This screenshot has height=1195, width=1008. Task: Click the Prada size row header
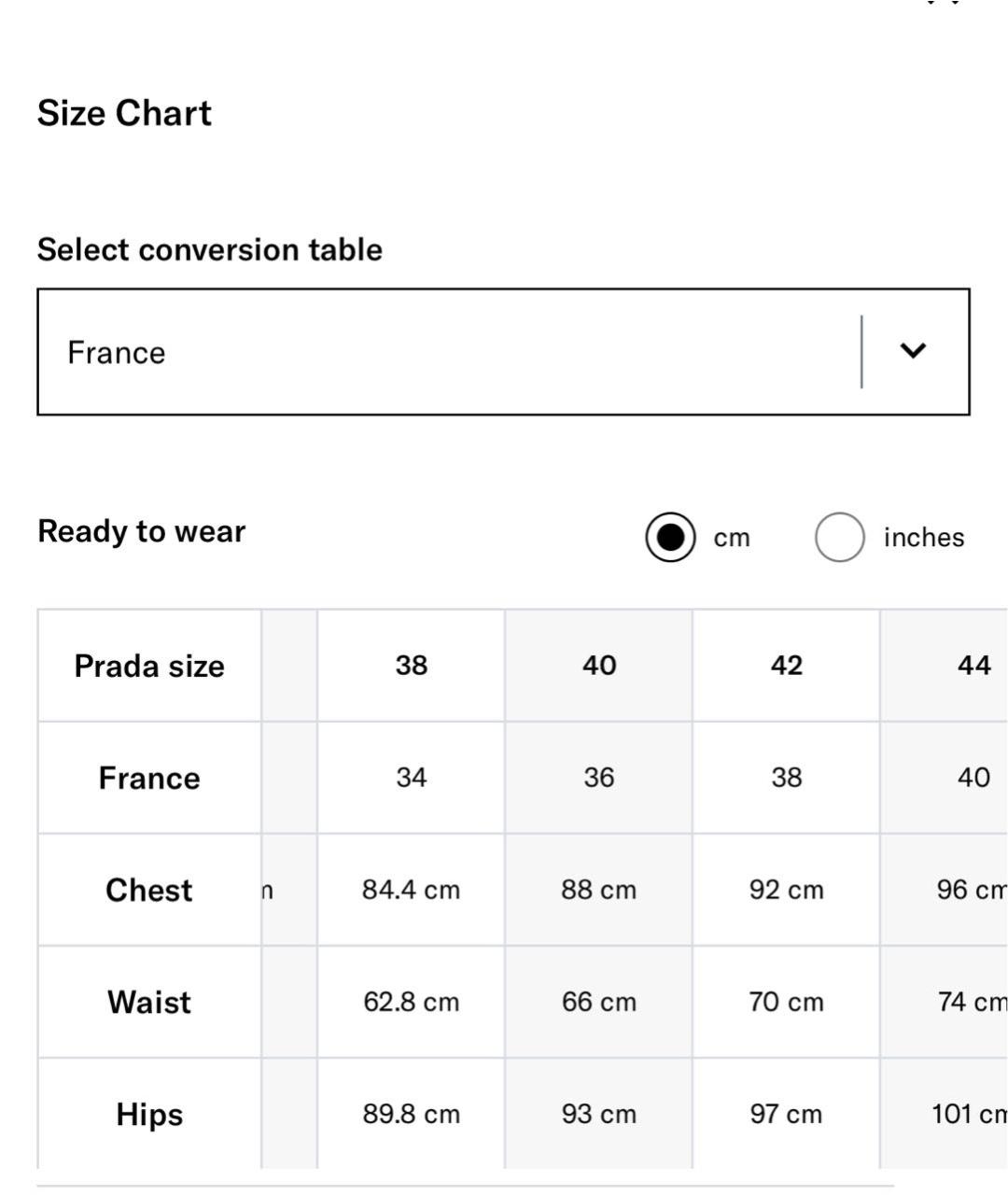point(149,667)
